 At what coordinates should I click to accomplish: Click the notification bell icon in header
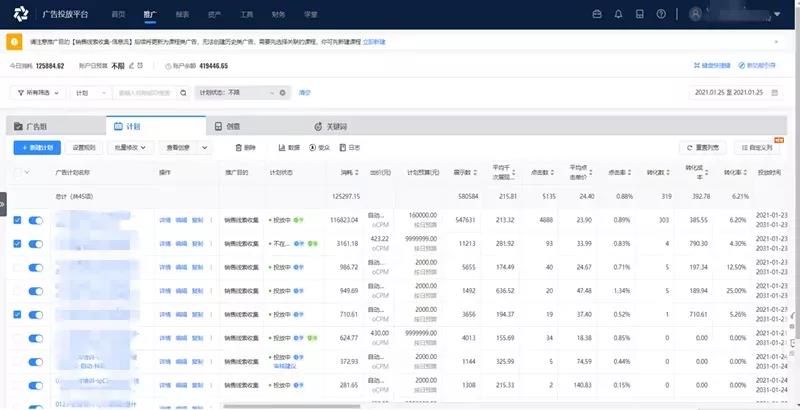(x=618, y=14)
